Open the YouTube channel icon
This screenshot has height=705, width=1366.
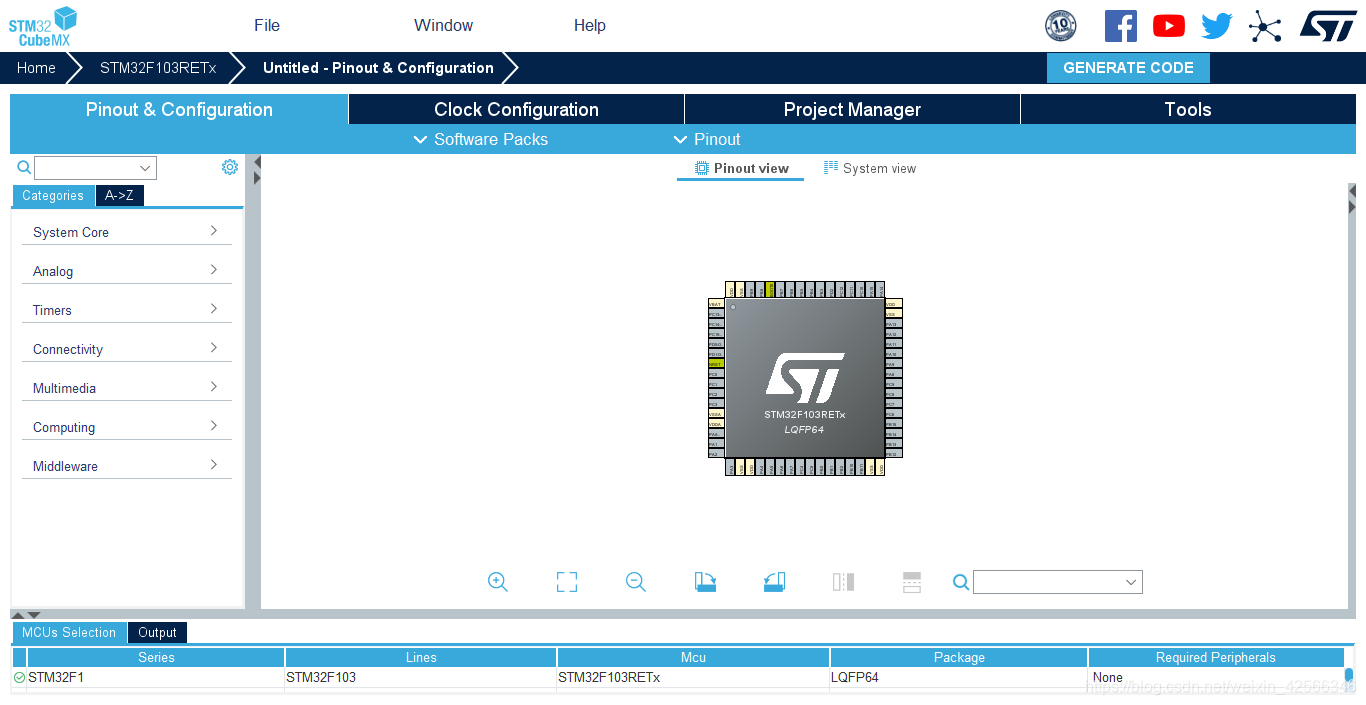point(1169,26)
